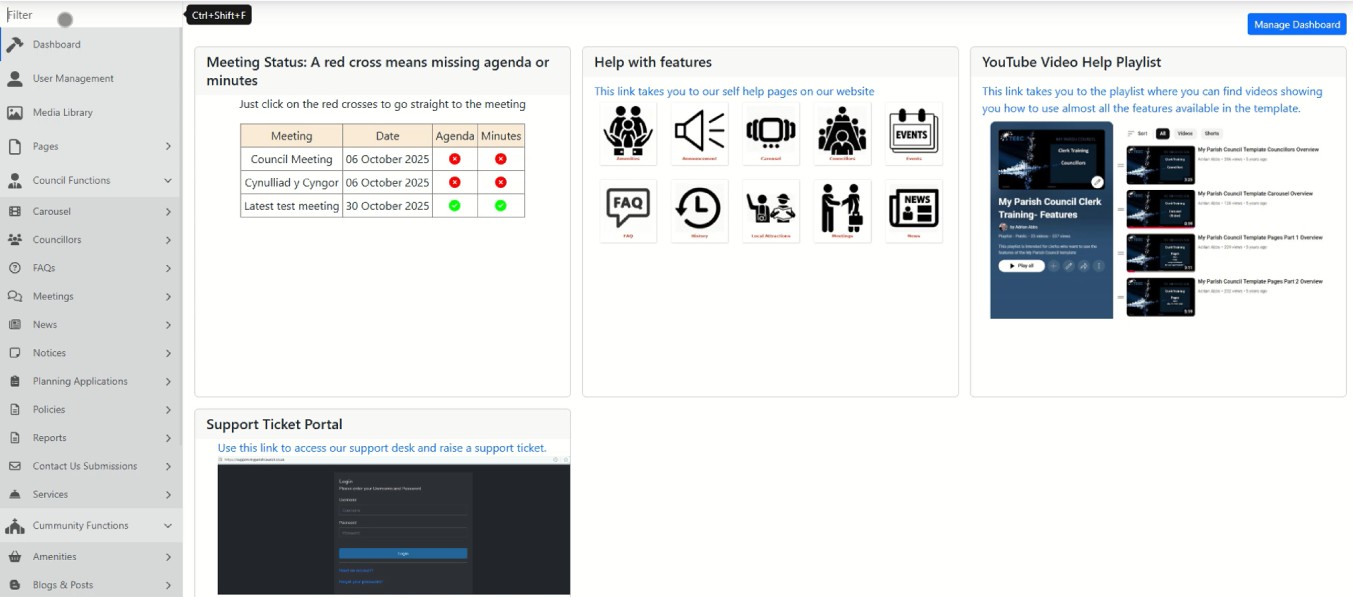Go to Media Library in the sidebar
The height and width of the screenshot is (597, 1353).
point(62,113)
